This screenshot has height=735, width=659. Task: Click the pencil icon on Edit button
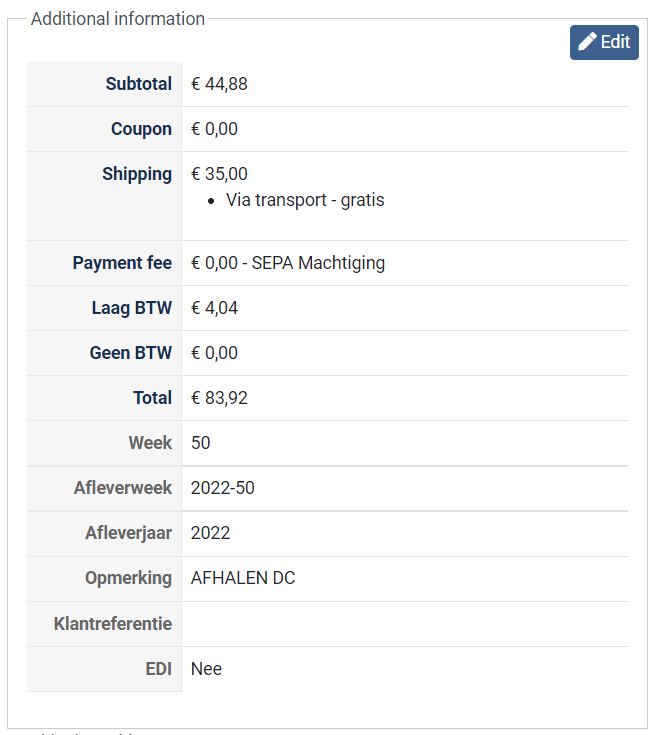coord(588,42)
